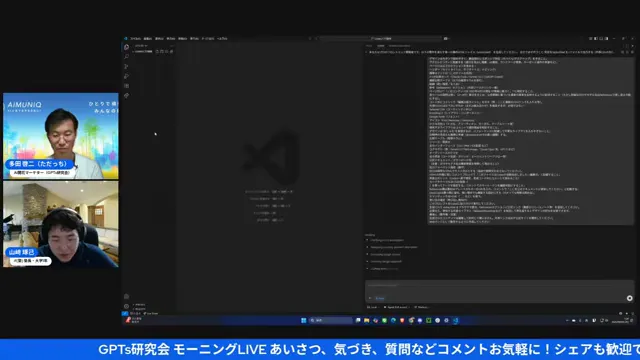Click the send button in the chat input
The width and height of the screenshot is (640, 360).
(629, 298)
